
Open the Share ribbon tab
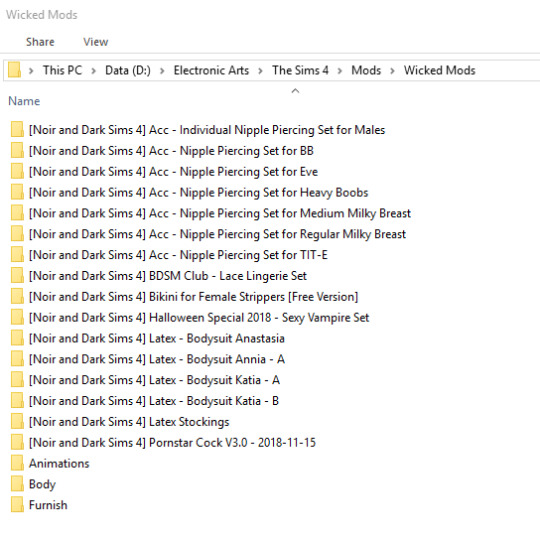[40, 42]
